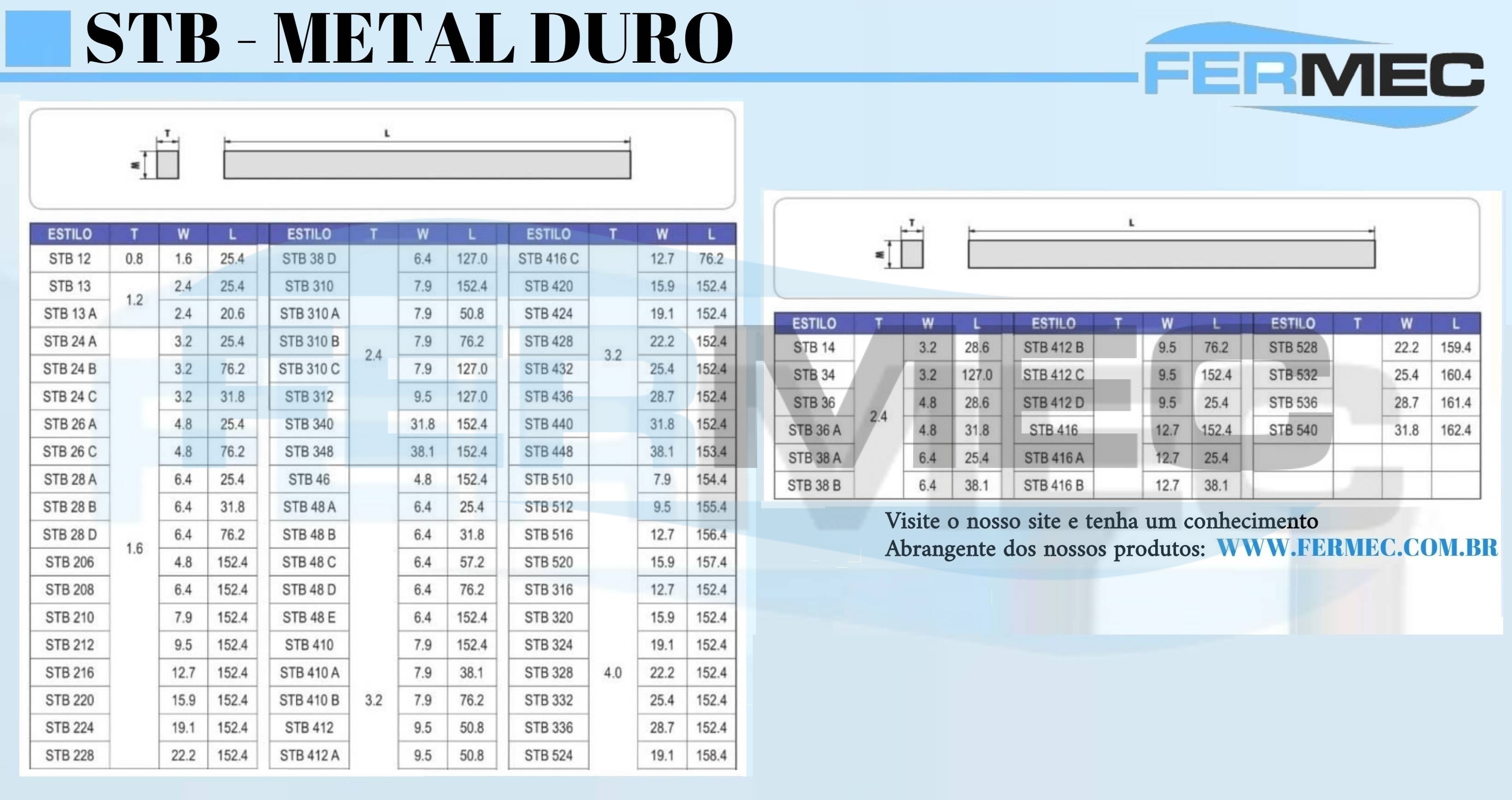Select the STB 528 style cell

pyautogui.click(x=1293, y=348)
